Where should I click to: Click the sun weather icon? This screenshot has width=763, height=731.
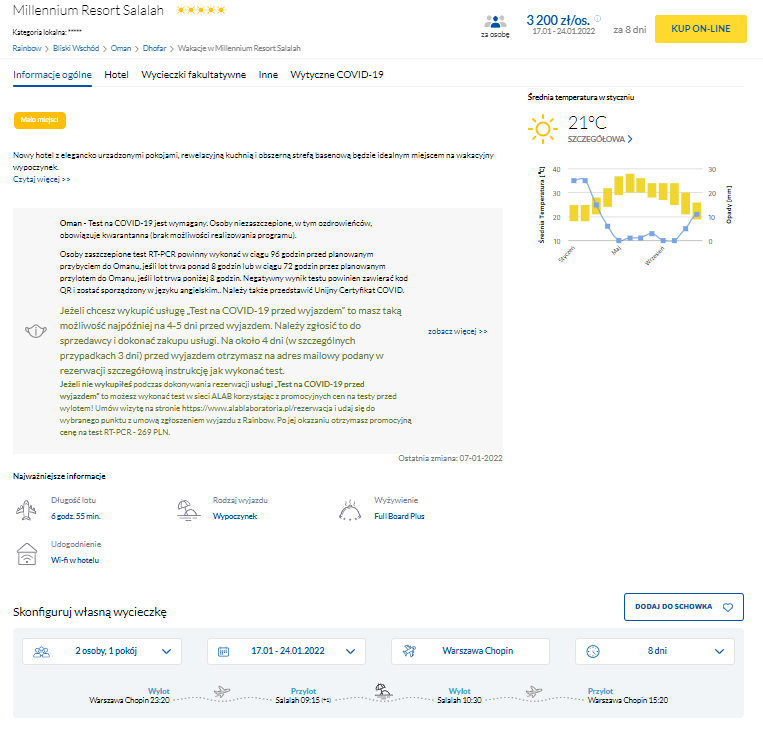coord(543,128)
